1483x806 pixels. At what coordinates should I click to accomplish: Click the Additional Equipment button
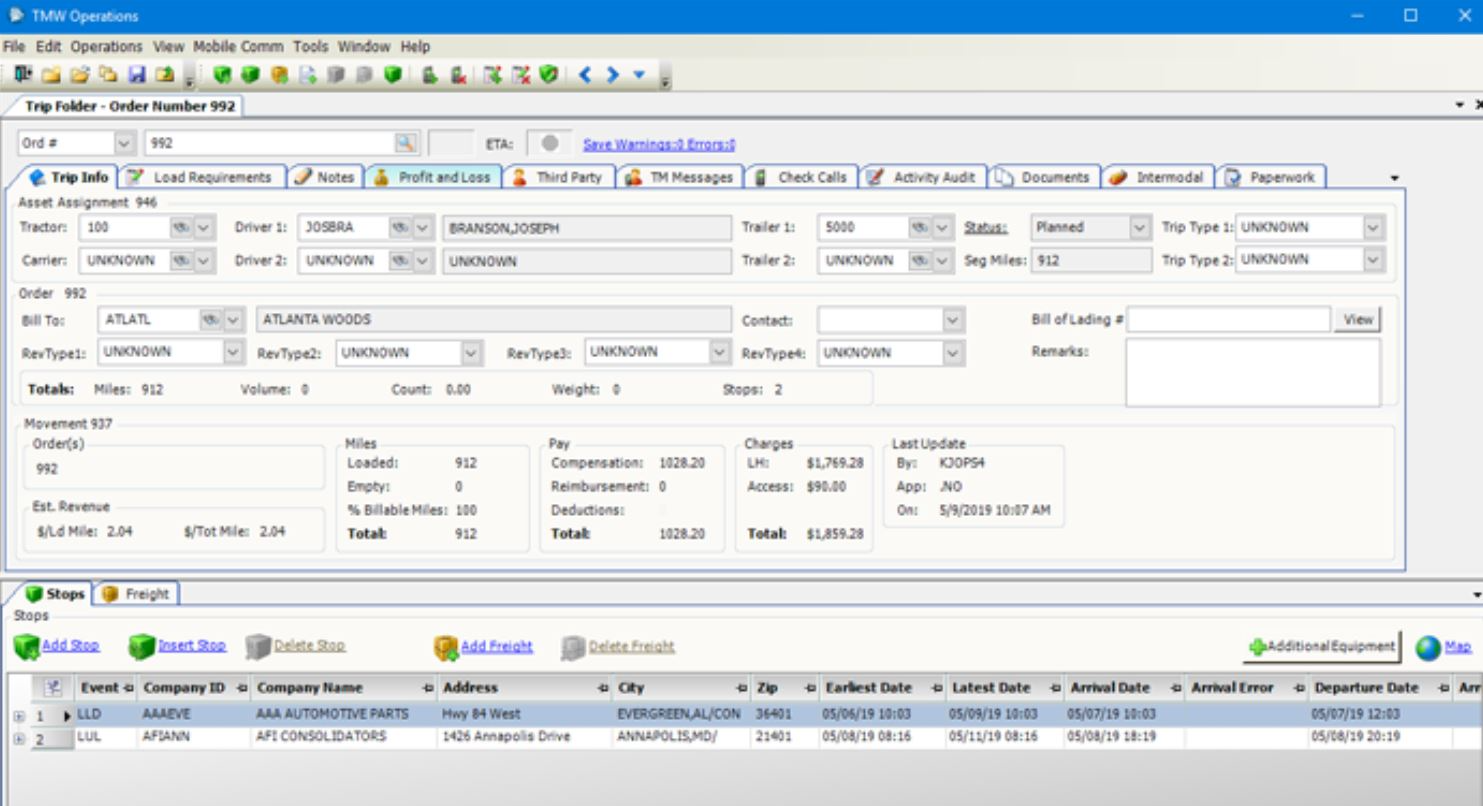pos(1322,647)
